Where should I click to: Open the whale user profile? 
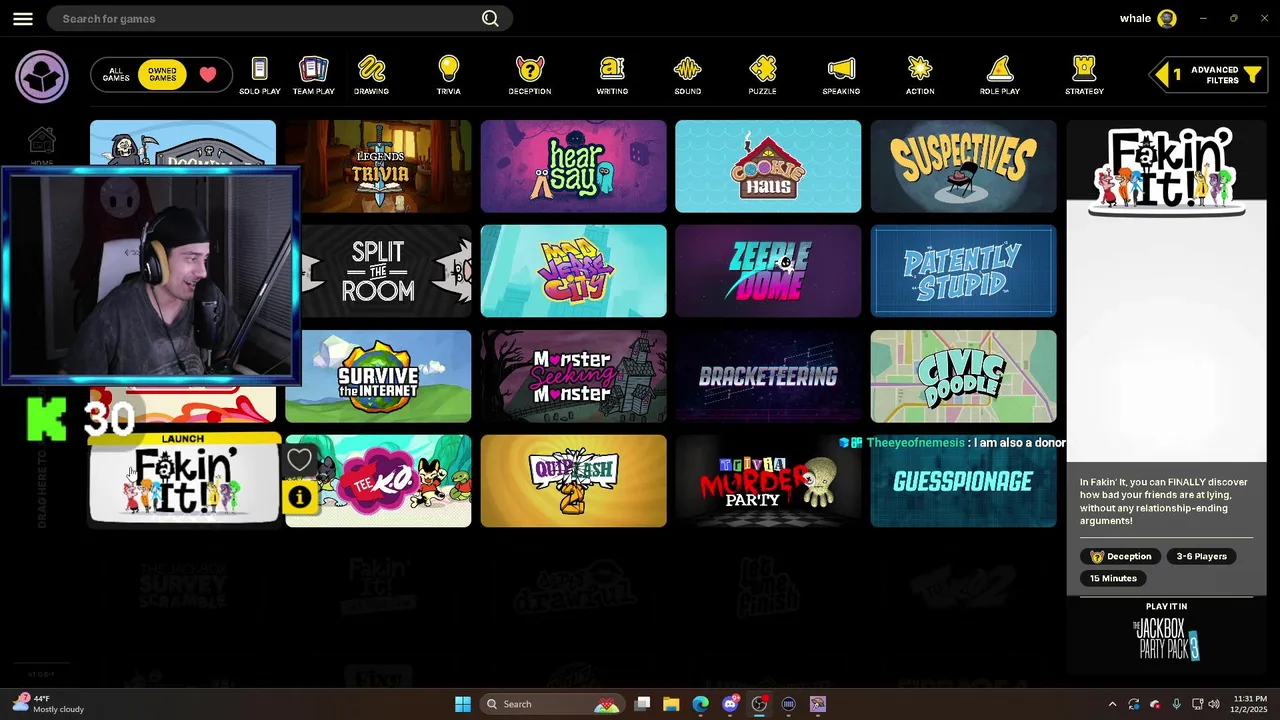coord(1147,18)
